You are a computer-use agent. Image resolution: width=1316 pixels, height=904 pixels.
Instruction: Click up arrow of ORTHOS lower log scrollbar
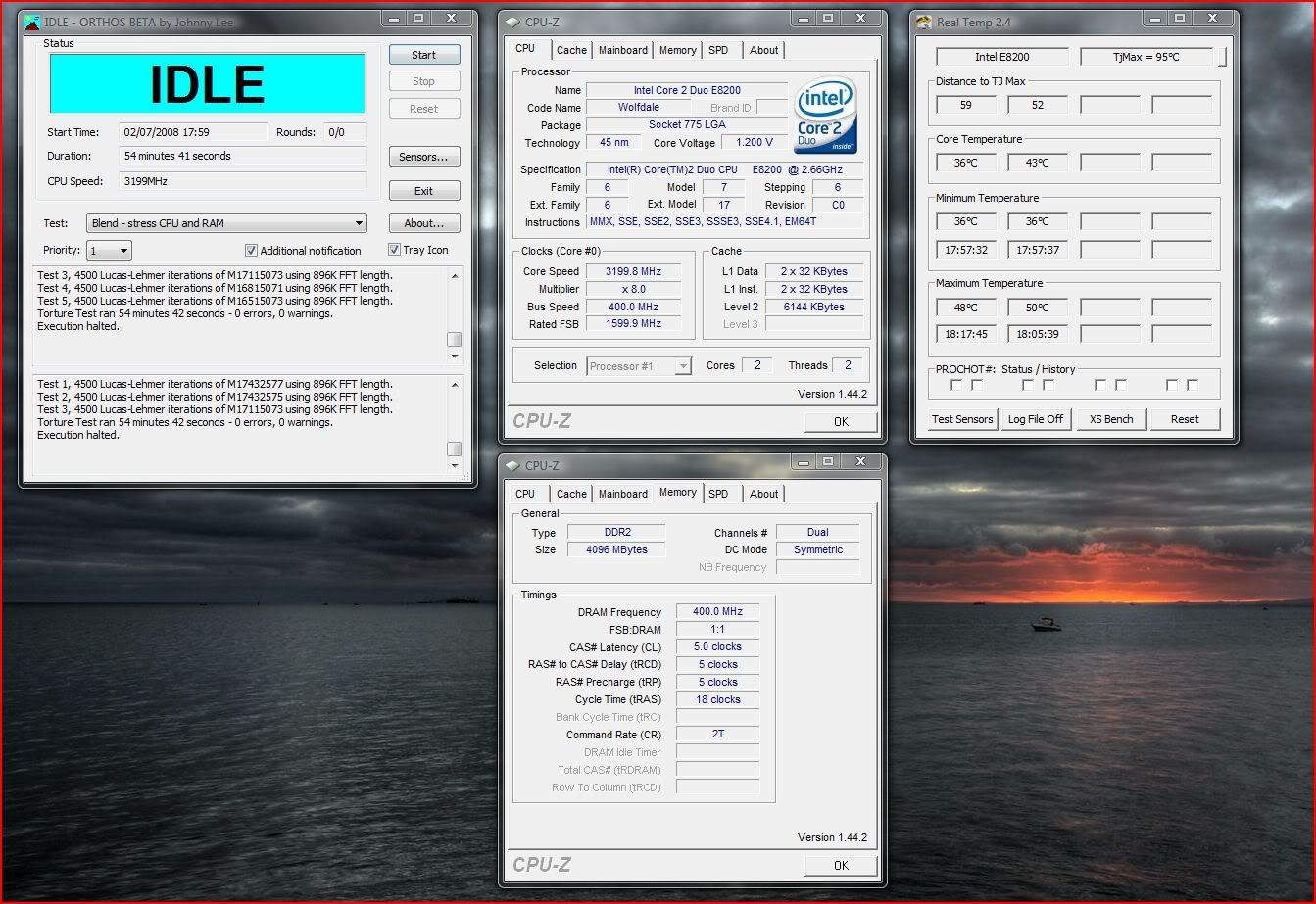(454, 385)
